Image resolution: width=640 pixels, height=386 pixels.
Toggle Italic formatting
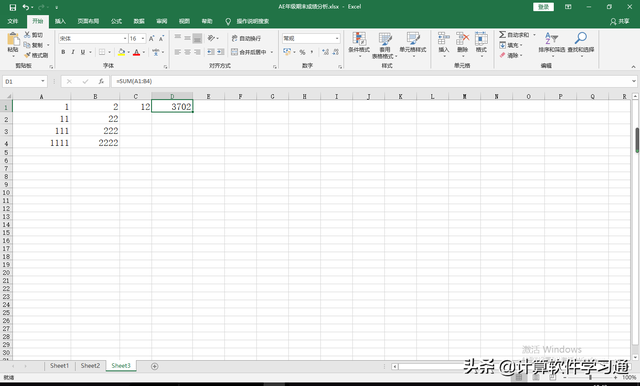(x=73, y=52)
